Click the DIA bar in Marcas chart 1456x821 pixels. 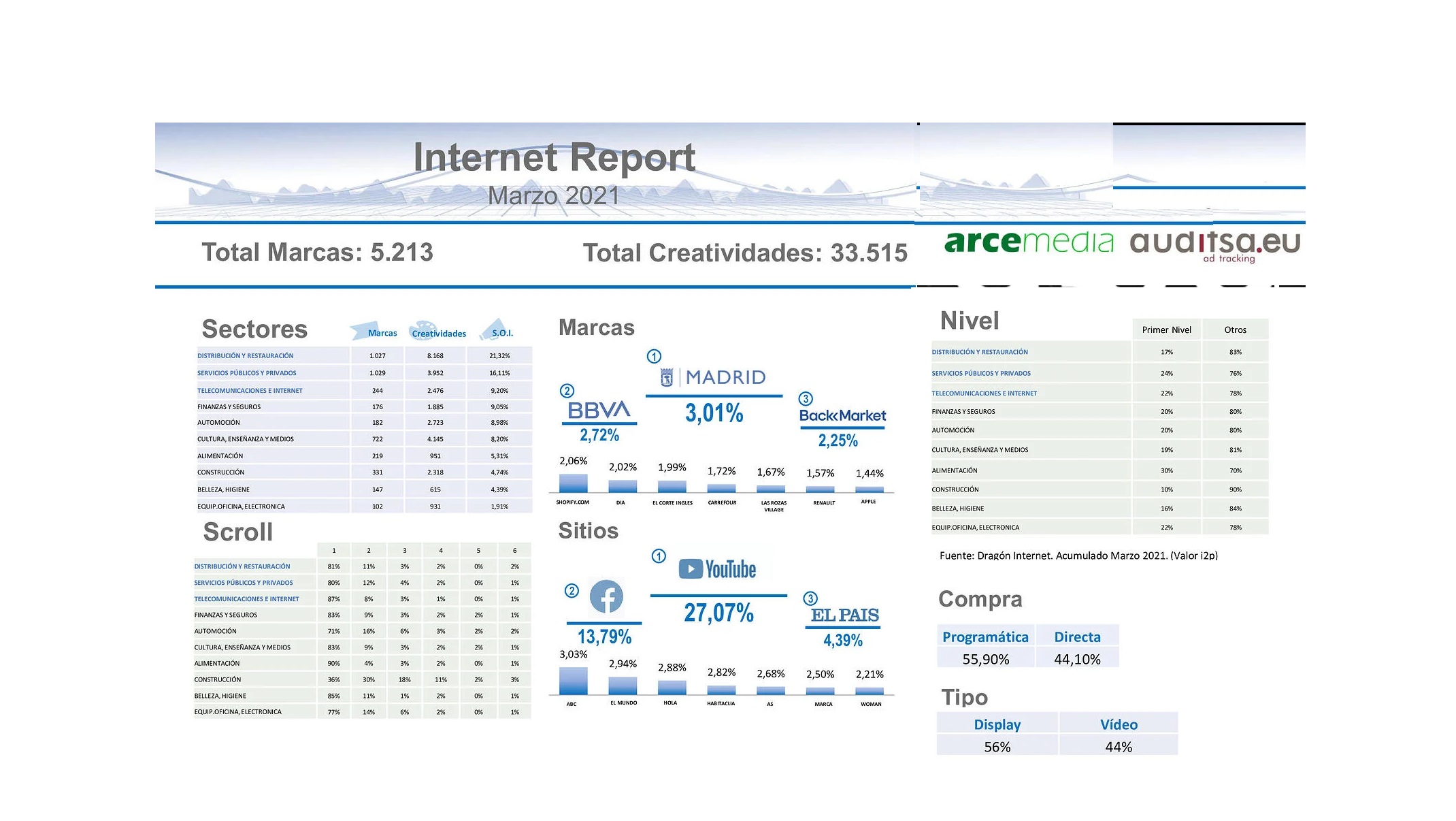pyautogui.click(x=623, y=486)
